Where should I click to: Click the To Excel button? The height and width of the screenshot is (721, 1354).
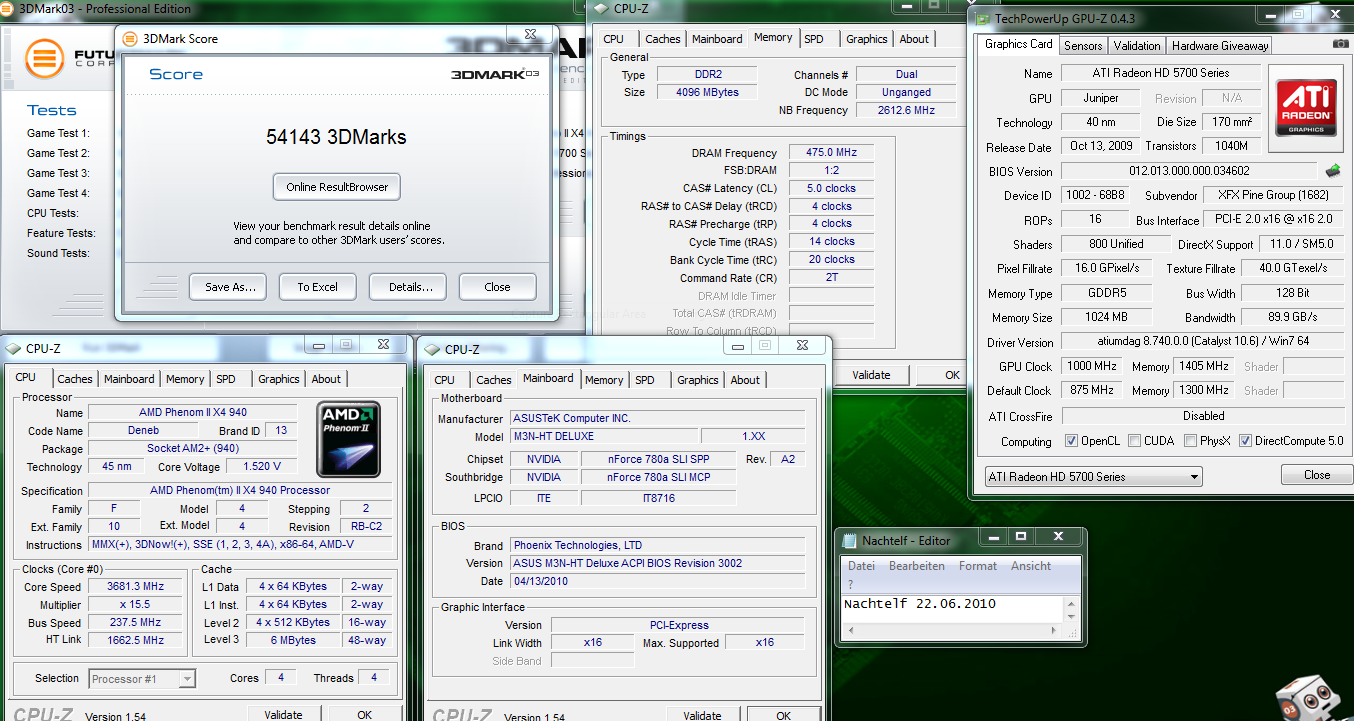tap(317, 287)
